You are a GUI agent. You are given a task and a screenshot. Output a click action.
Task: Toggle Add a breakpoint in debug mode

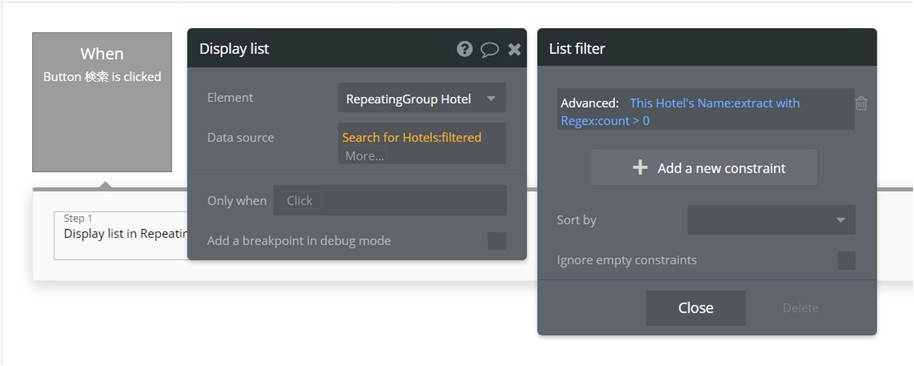pos(497,241)
